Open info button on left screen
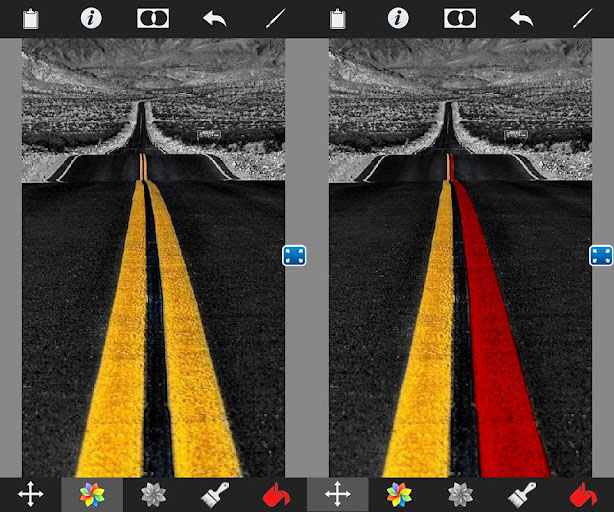Image resolution: width=614 pixels, height=512 pixels. click(91, 18)
